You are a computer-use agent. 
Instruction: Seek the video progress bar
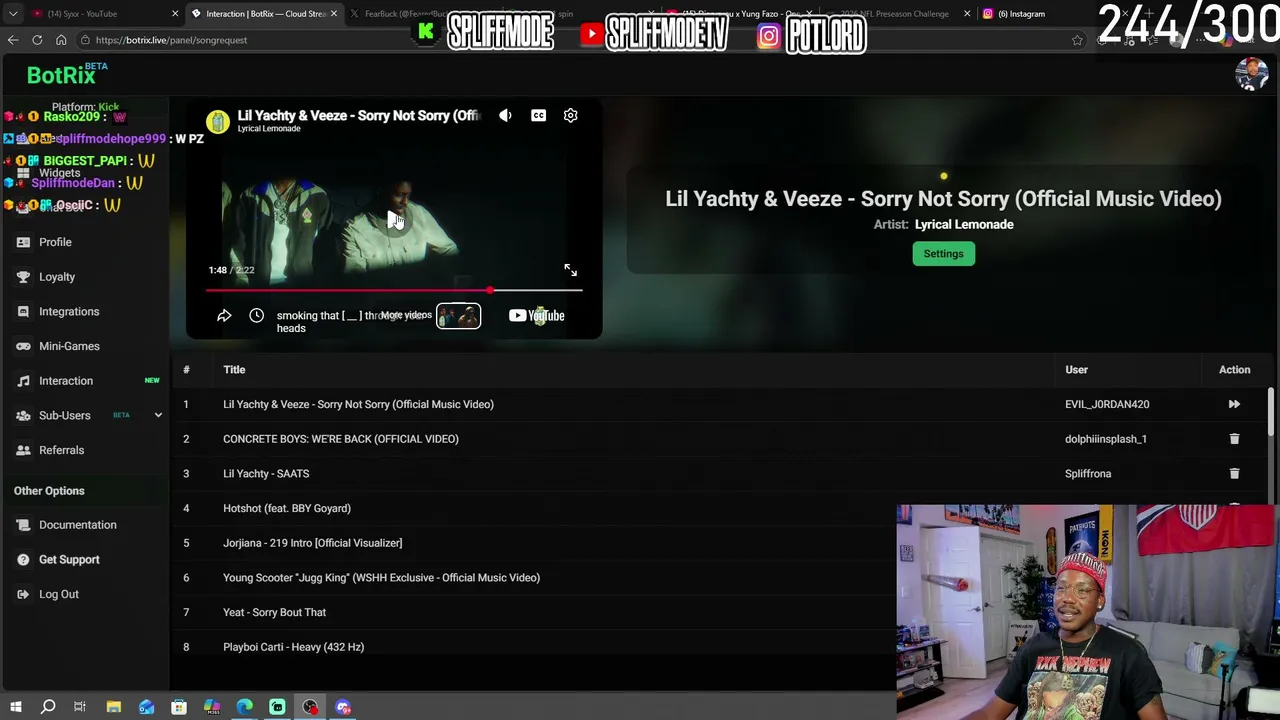[x=394, y=290]
